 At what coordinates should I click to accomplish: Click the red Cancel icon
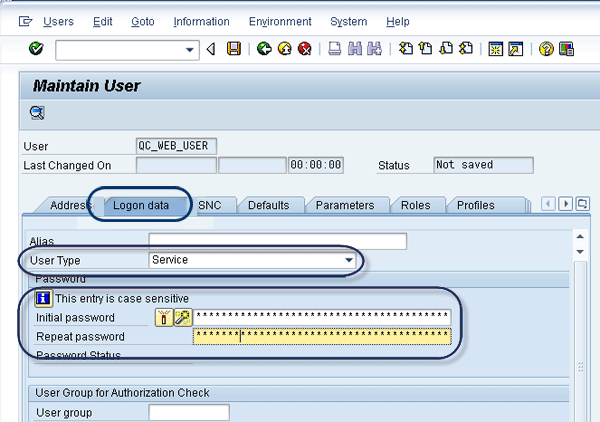[304, 48]
